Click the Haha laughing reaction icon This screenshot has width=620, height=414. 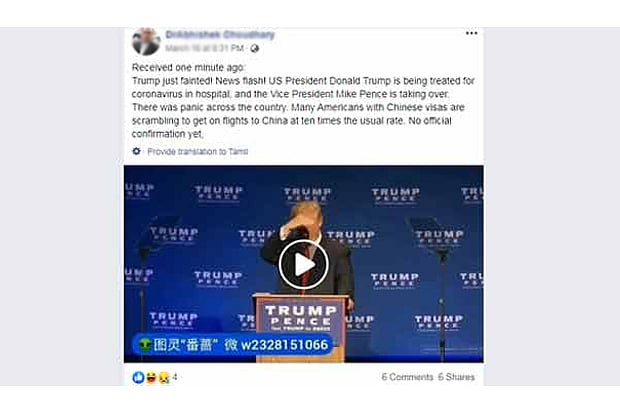(x=151, y=378)
